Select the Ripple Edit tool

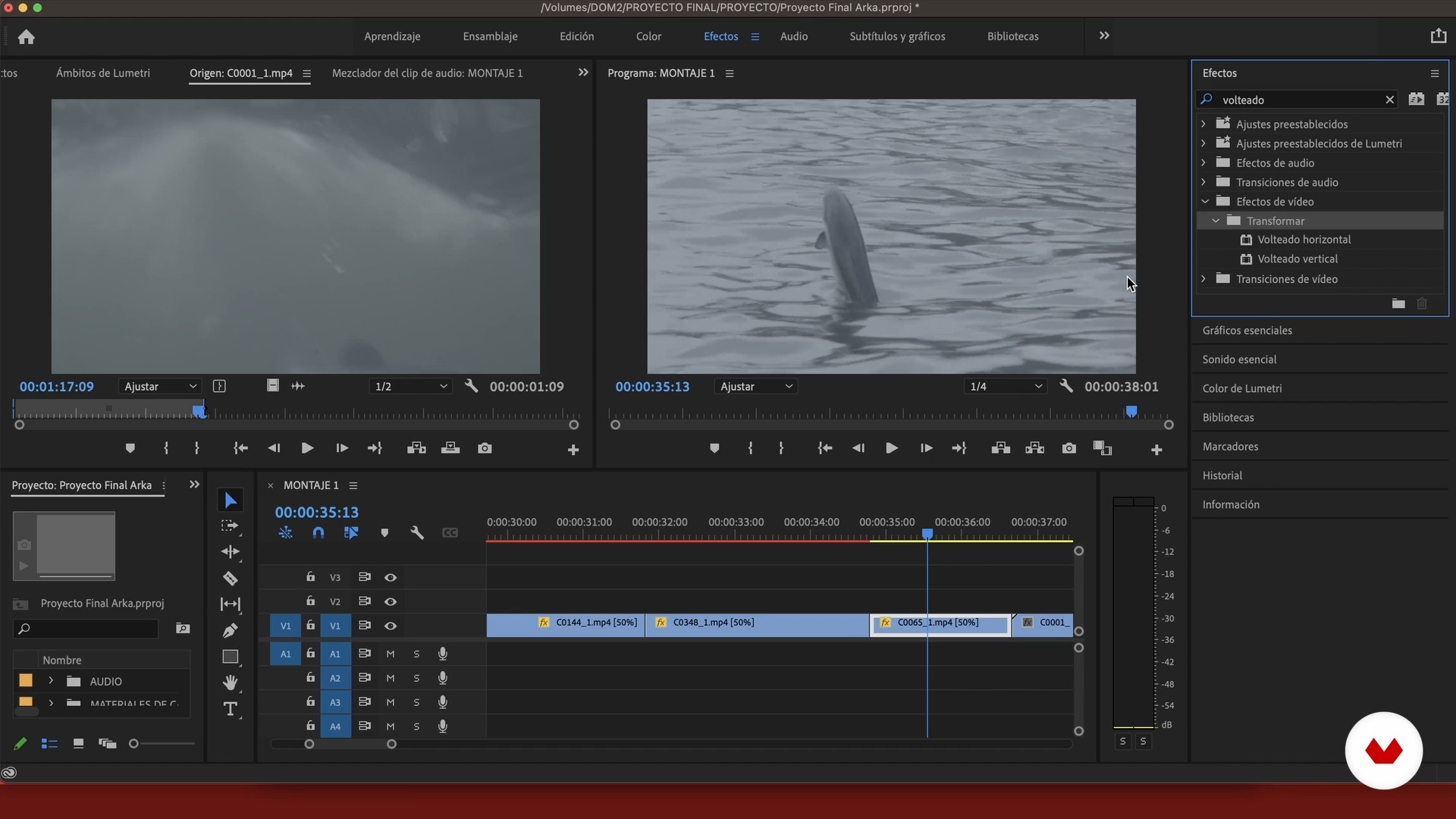point(231,552)
